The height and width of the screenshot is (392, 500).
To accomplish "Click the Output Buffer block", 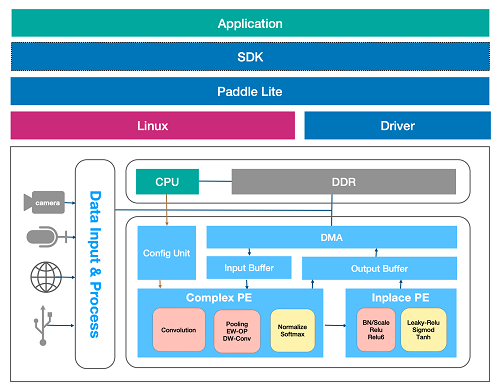I will (x=379, y=268).
